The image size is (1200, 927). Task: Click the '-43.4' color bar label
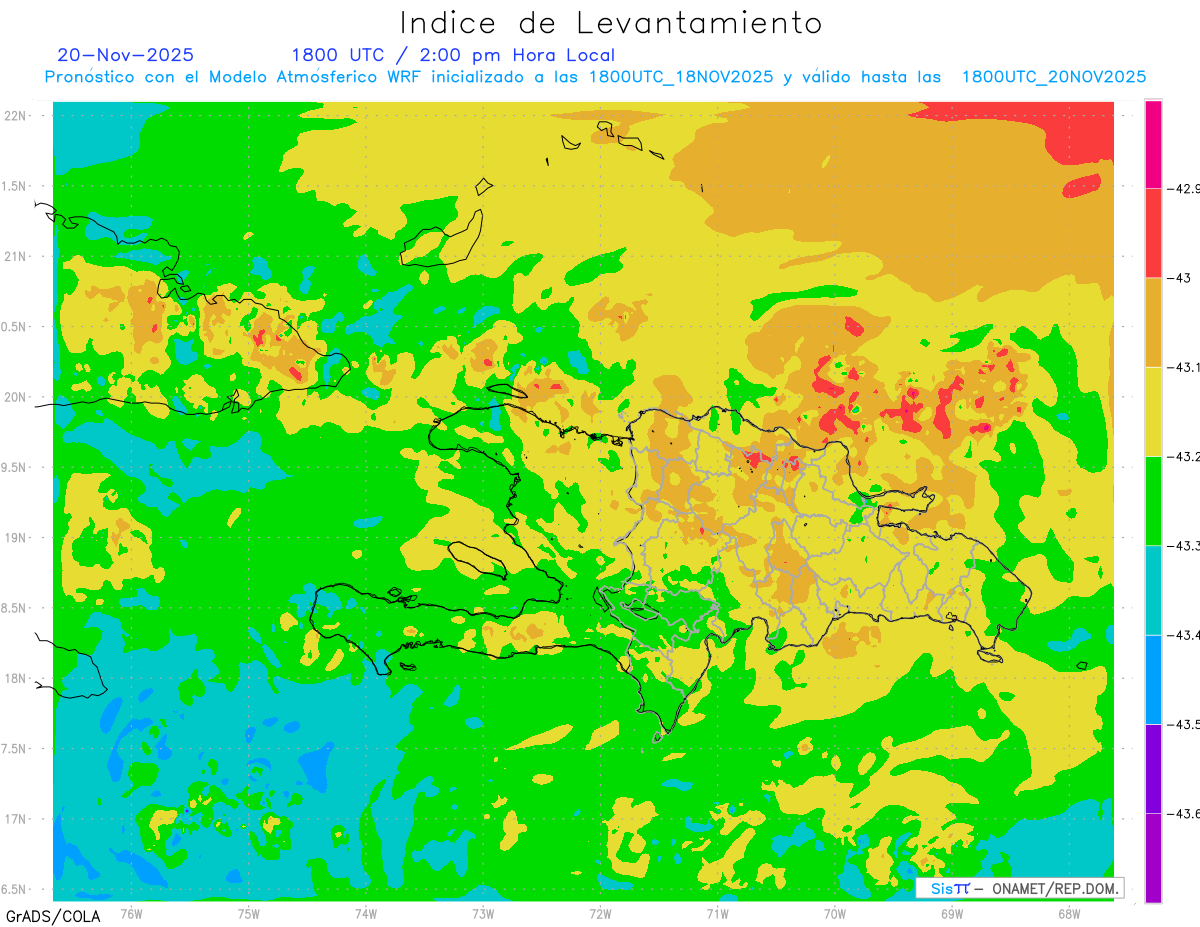[x=1183, y=635]
